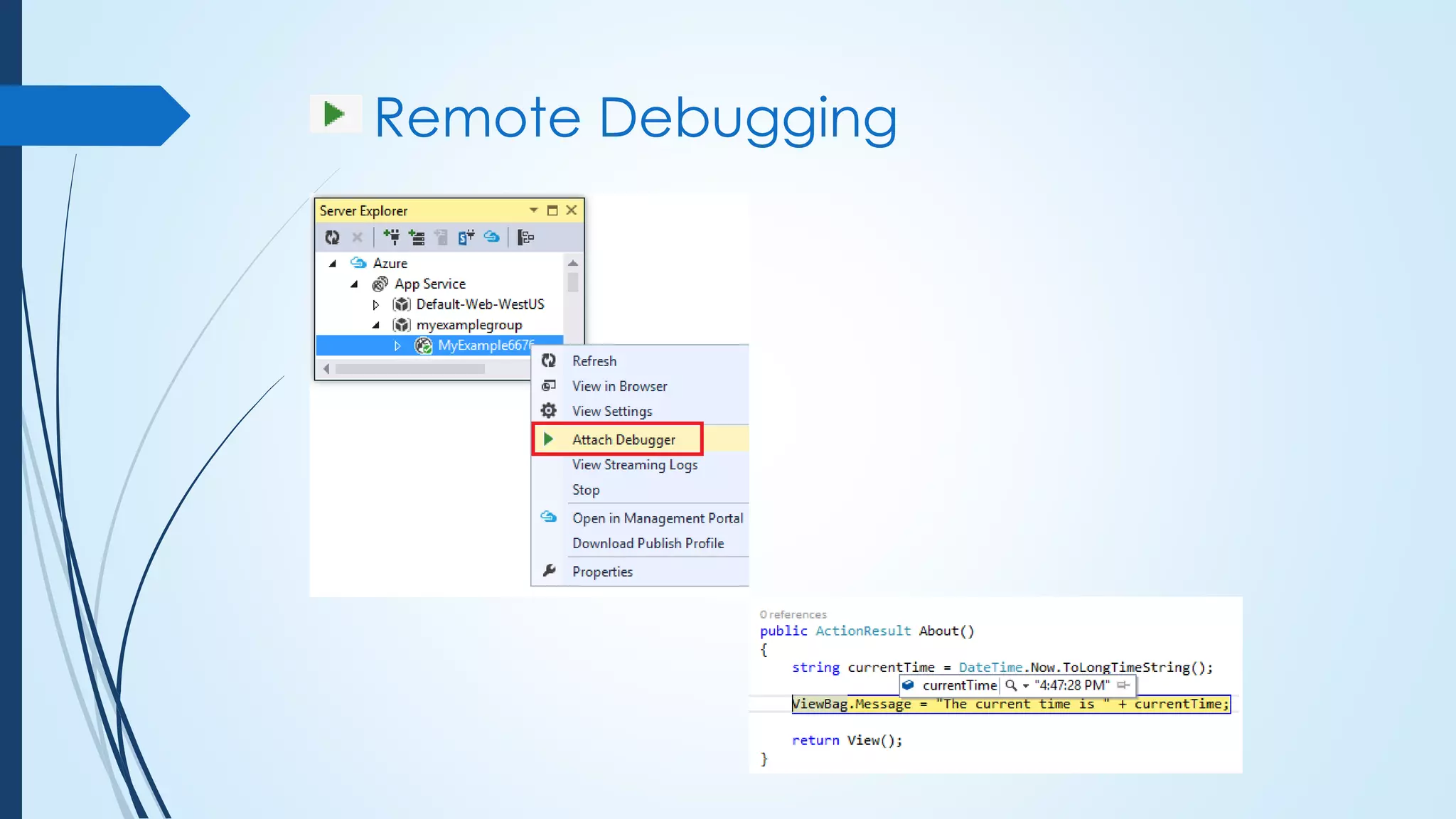
Task: Select Attach Debugger menu item
Action: [x=641, y=439]
